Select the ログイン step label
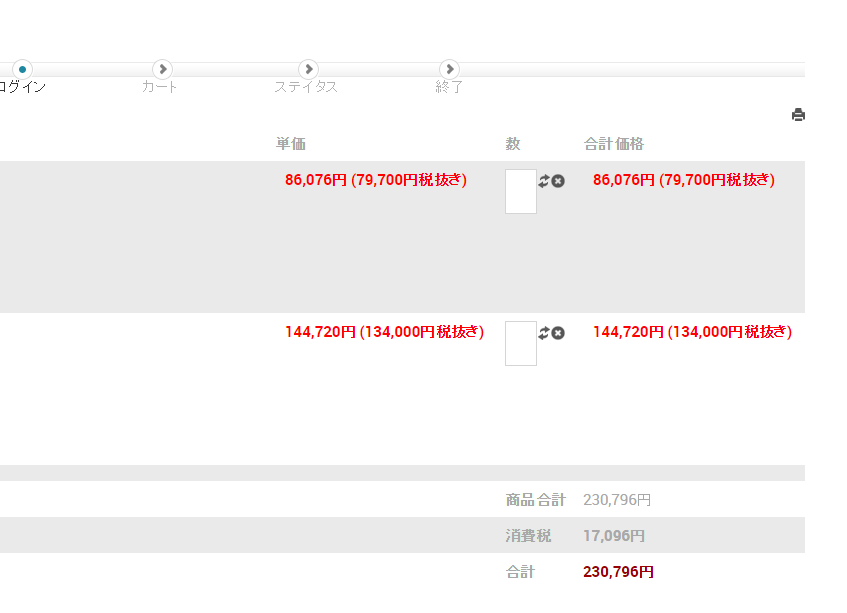Screen dimensions: 847x613 [x=22, y=87]
